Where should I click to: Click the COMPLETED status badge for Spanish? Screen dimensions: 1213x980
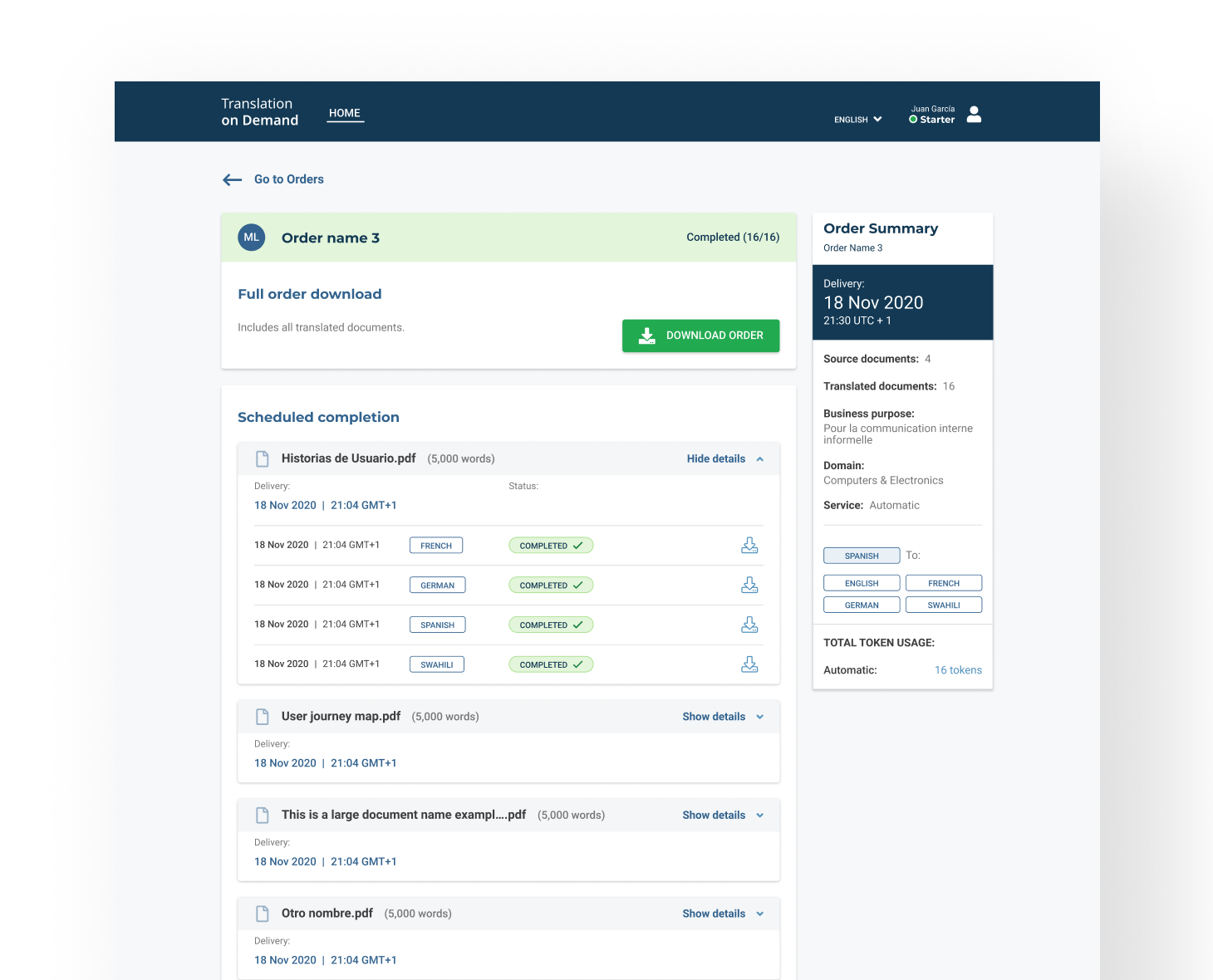point(551,625)
